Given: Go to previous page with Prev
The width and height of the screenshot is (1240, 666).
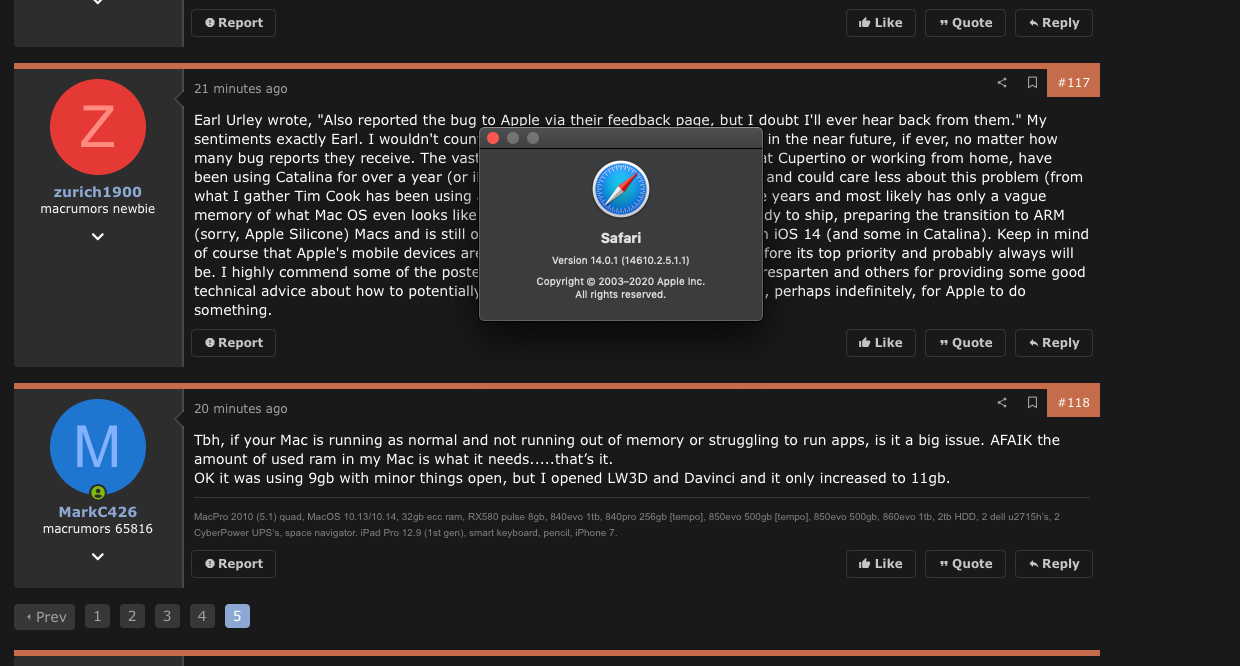Looking at the screenshot, I should click(45, 617).
